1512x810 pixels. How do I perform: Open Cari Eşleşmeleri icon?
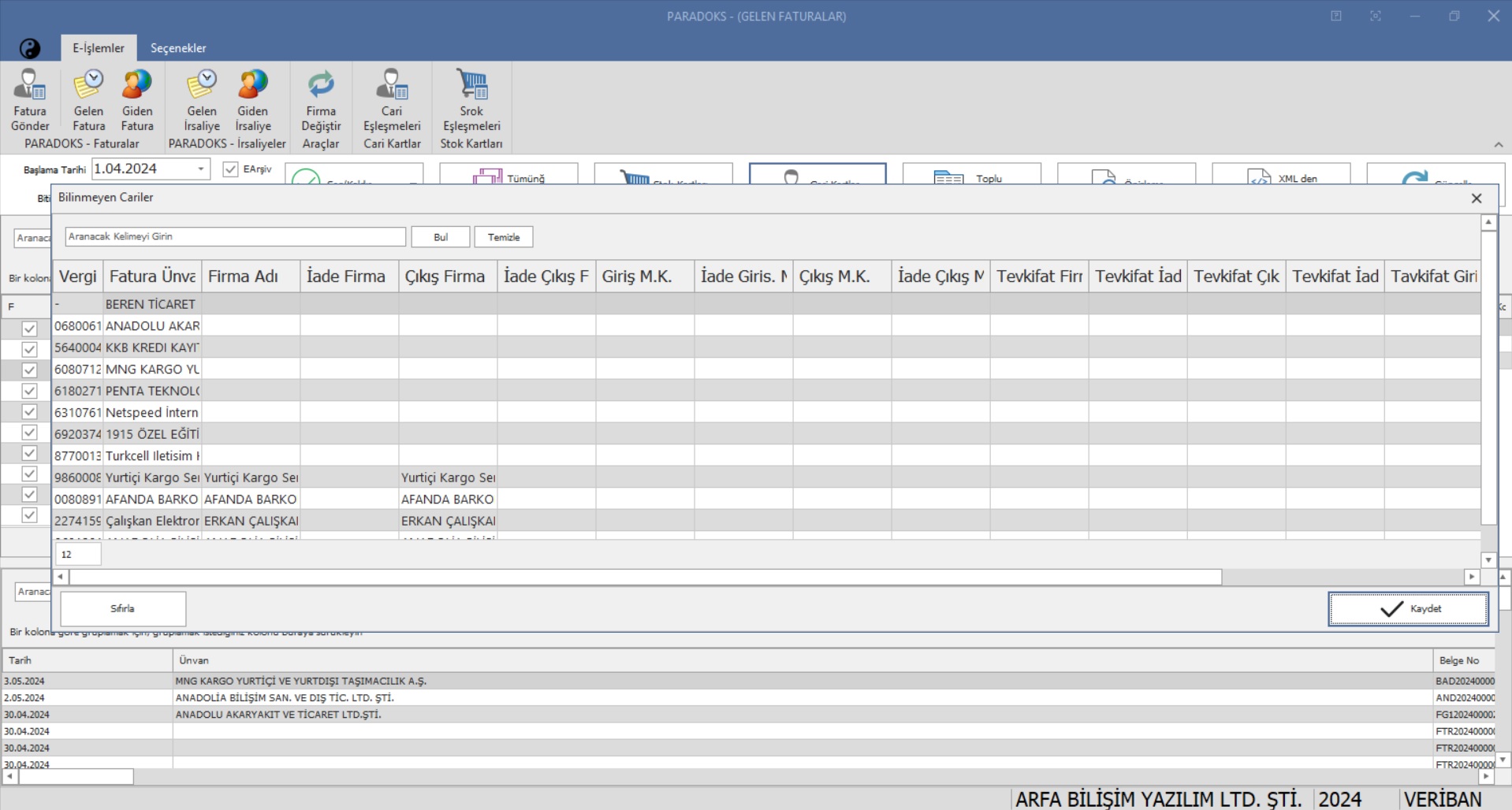pos(392,100)
